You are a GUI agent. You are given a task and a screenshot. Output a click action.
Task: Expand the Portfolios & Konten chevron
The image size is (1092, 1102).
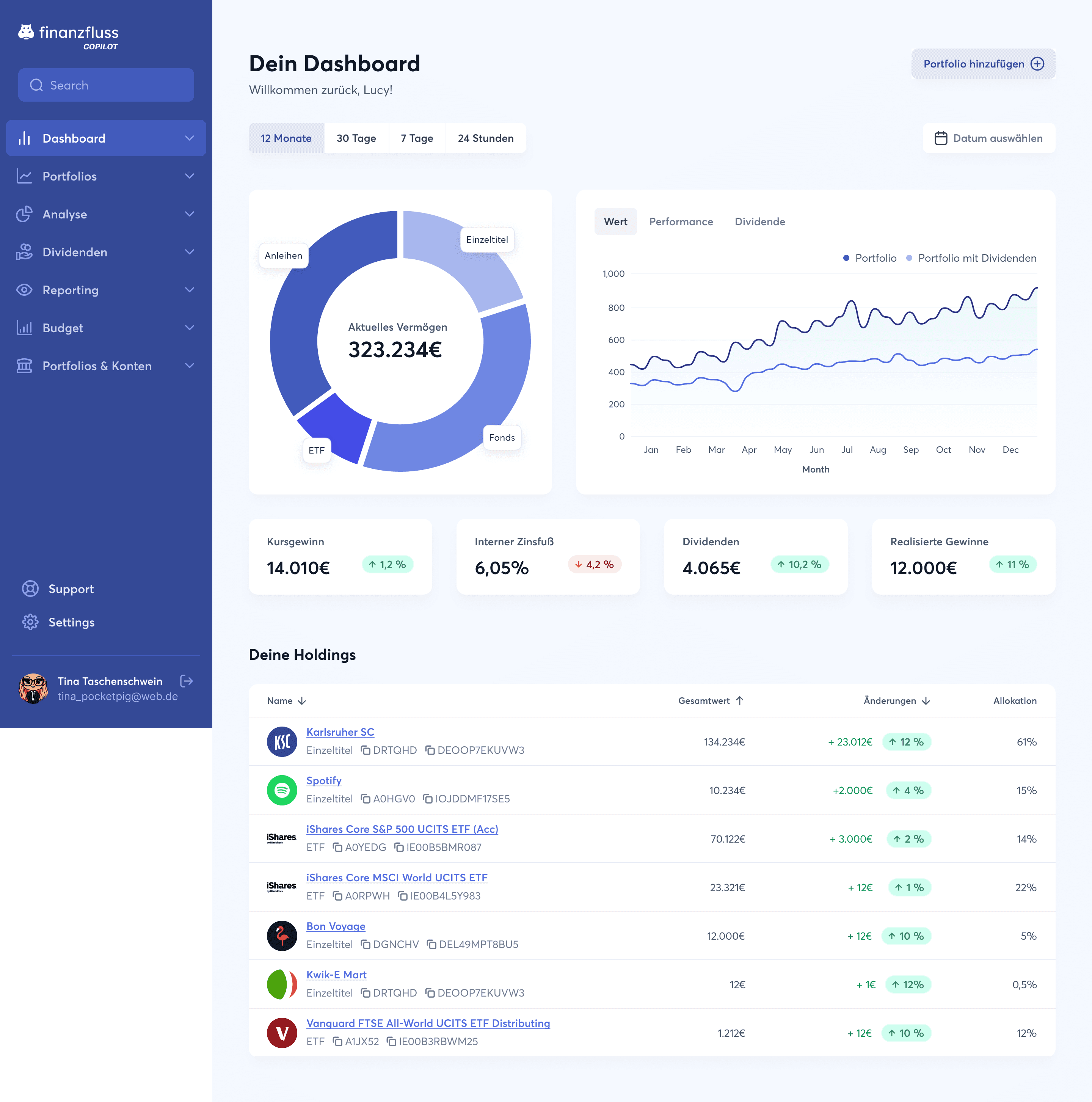tap(189, 366)
